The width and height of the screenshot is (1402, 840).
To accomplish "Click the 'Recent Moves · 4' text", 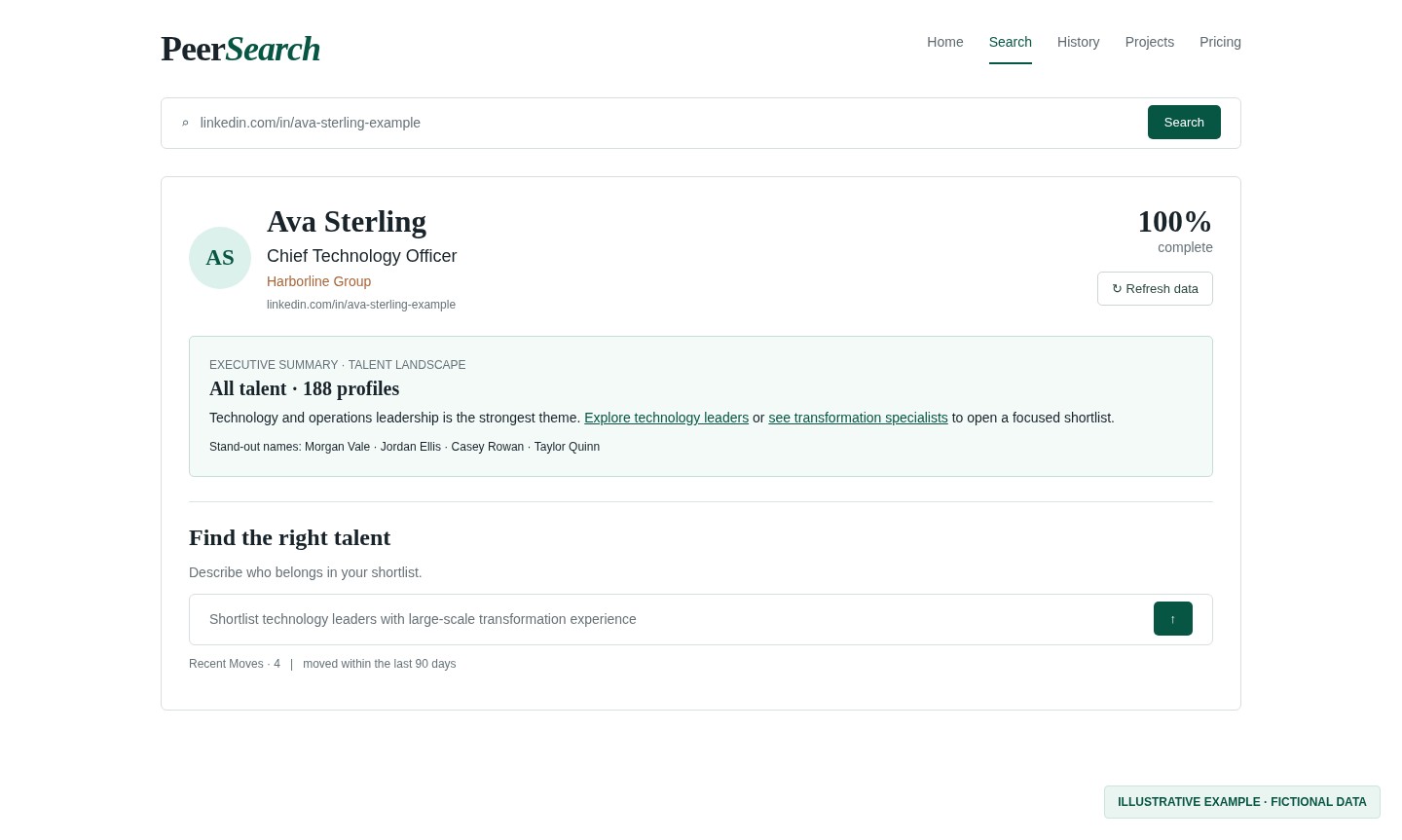I will pos(235,664).
